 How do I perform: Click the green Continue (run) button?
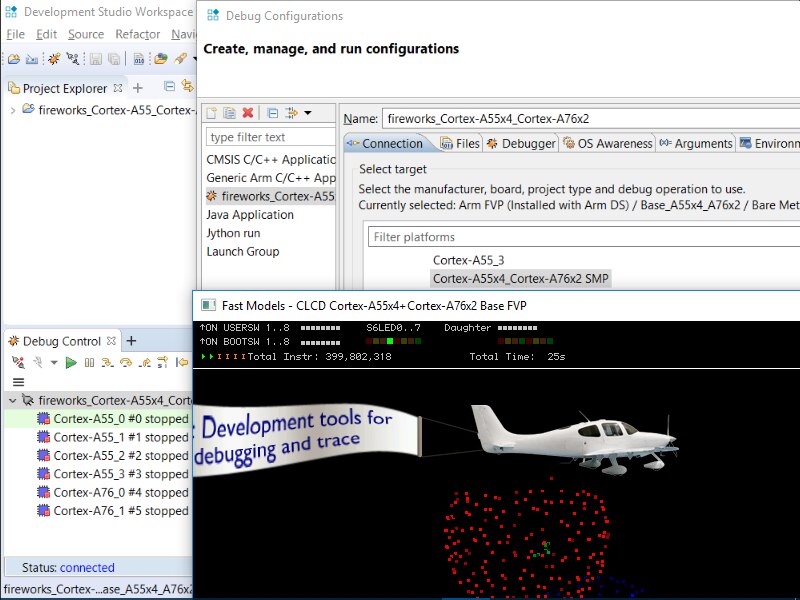pyautogui.click(x=71, y=363)
